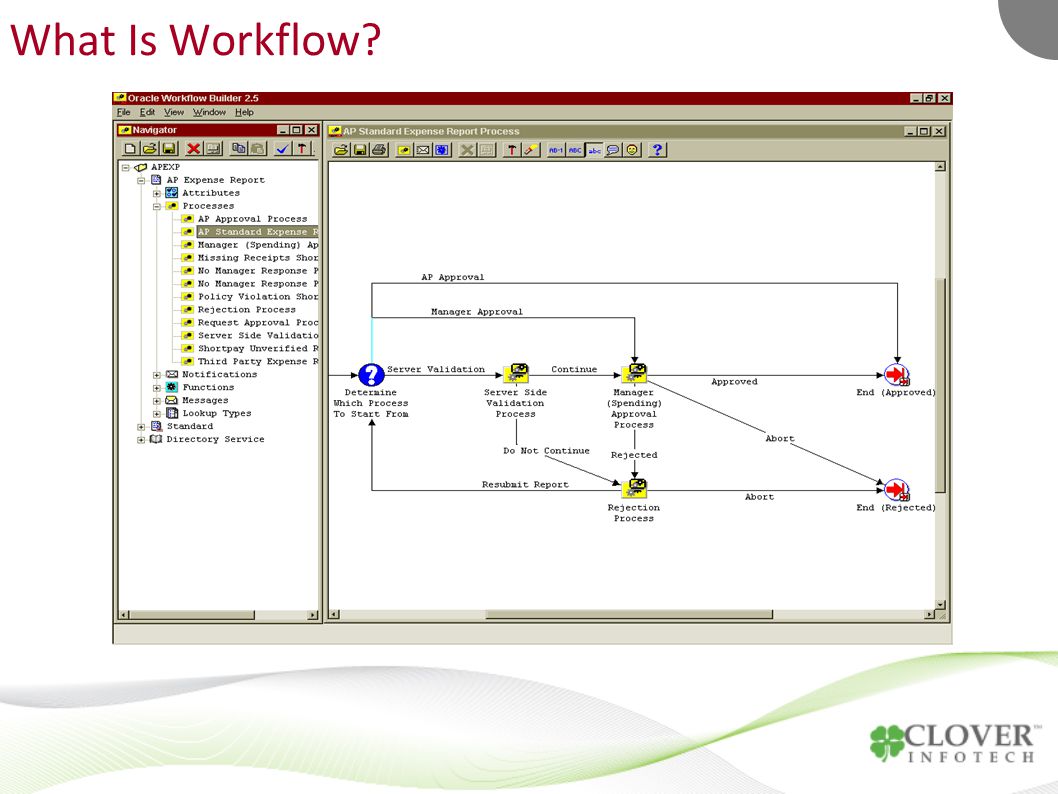Click the eraser icon in process toolbar
Viewport: 1058px width, 794px height.
pyautogui.click(x=531, y=150)
